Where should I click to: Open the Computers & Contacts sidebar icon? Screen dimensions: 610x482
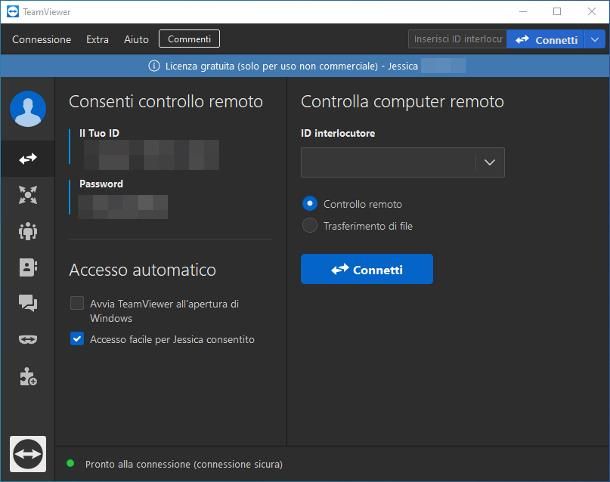pos(28,267)
